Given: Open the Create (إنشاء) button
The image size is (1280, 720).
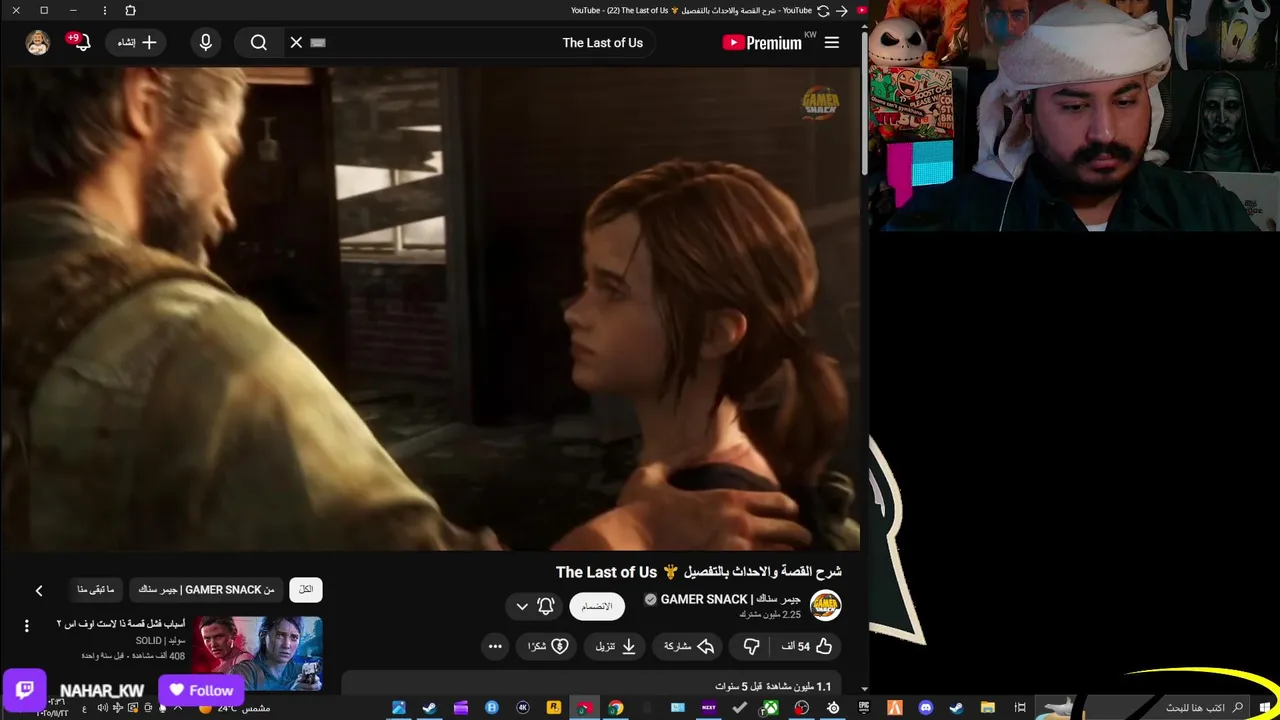Looking at the screenshot, I should click(137, 42).
